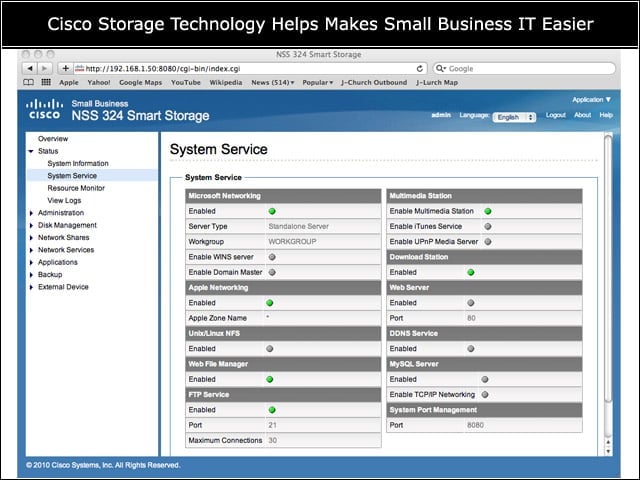The height and width of the screenshot is (480, 640).
Task: Open the Google Maps bookmark
Action: click(x=140, y=82)
